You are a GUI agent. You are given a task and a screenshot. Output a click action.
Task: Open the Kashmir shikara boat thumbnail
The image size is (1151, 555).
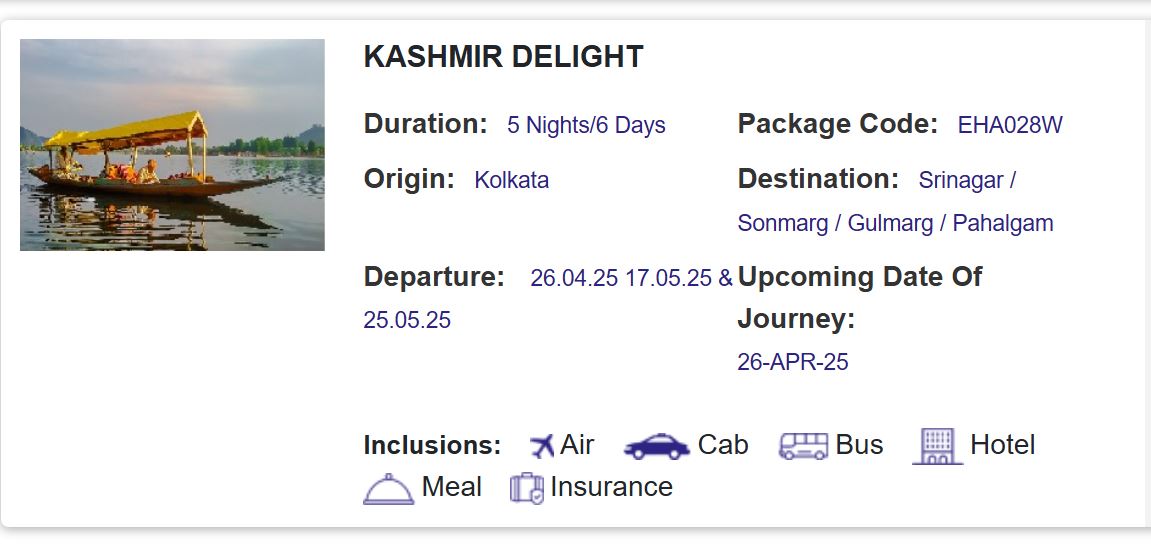172,145
